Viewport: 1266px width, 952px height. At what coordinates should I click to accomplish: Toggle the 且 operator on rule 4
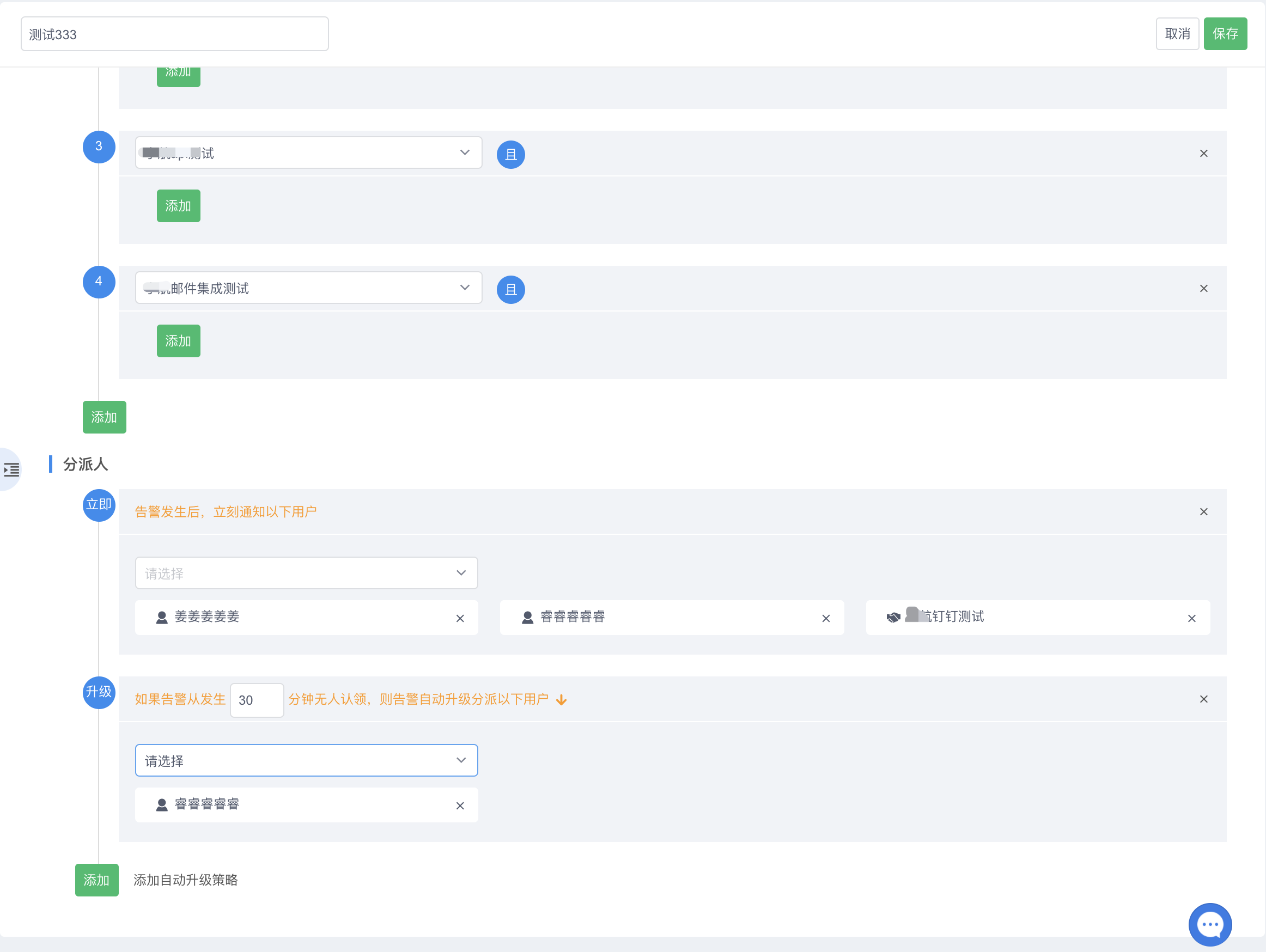pyautogui.click(x=510, y=290)
